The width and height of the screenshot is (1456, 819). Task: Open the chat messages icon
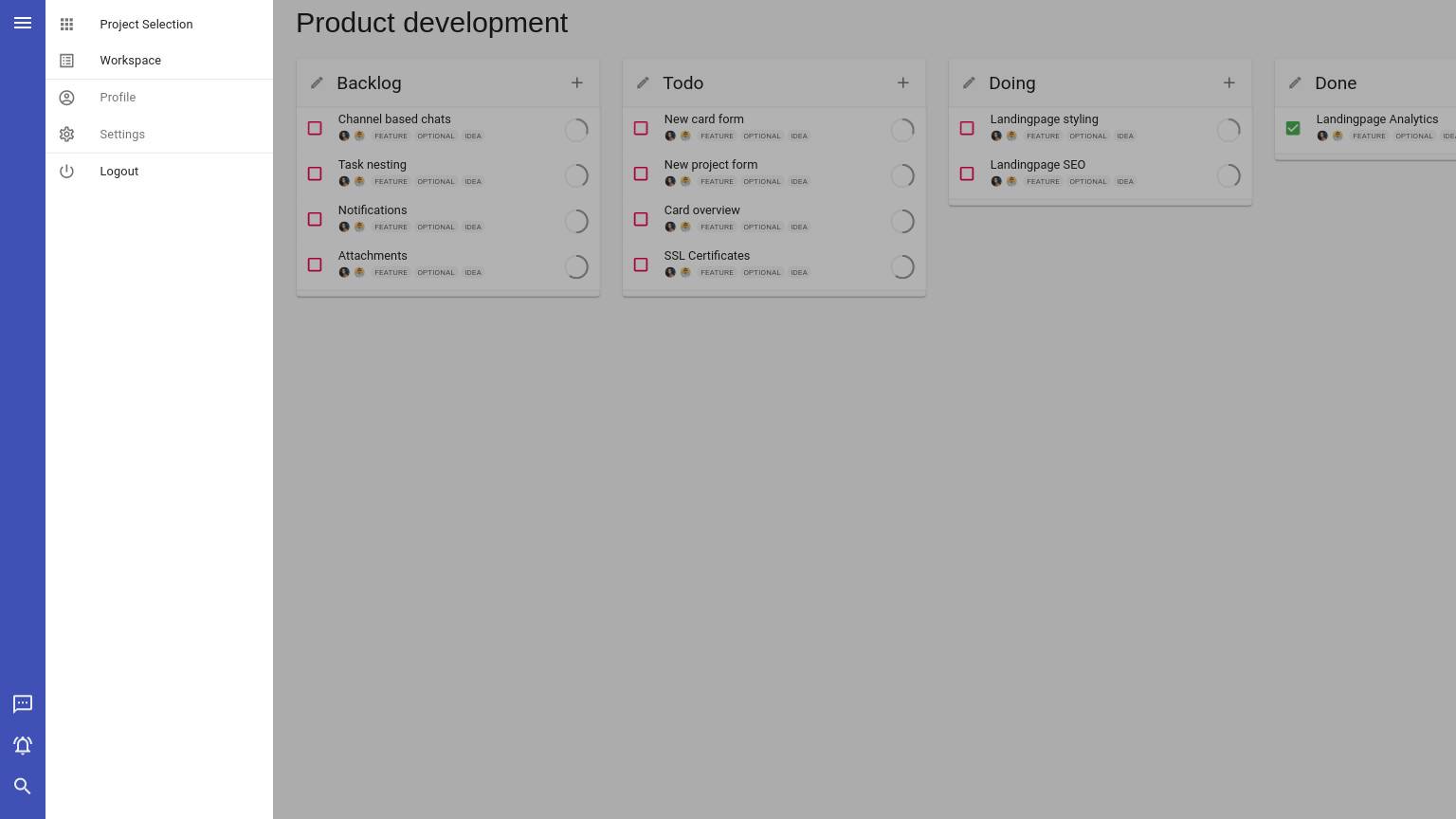coord(23,703)
